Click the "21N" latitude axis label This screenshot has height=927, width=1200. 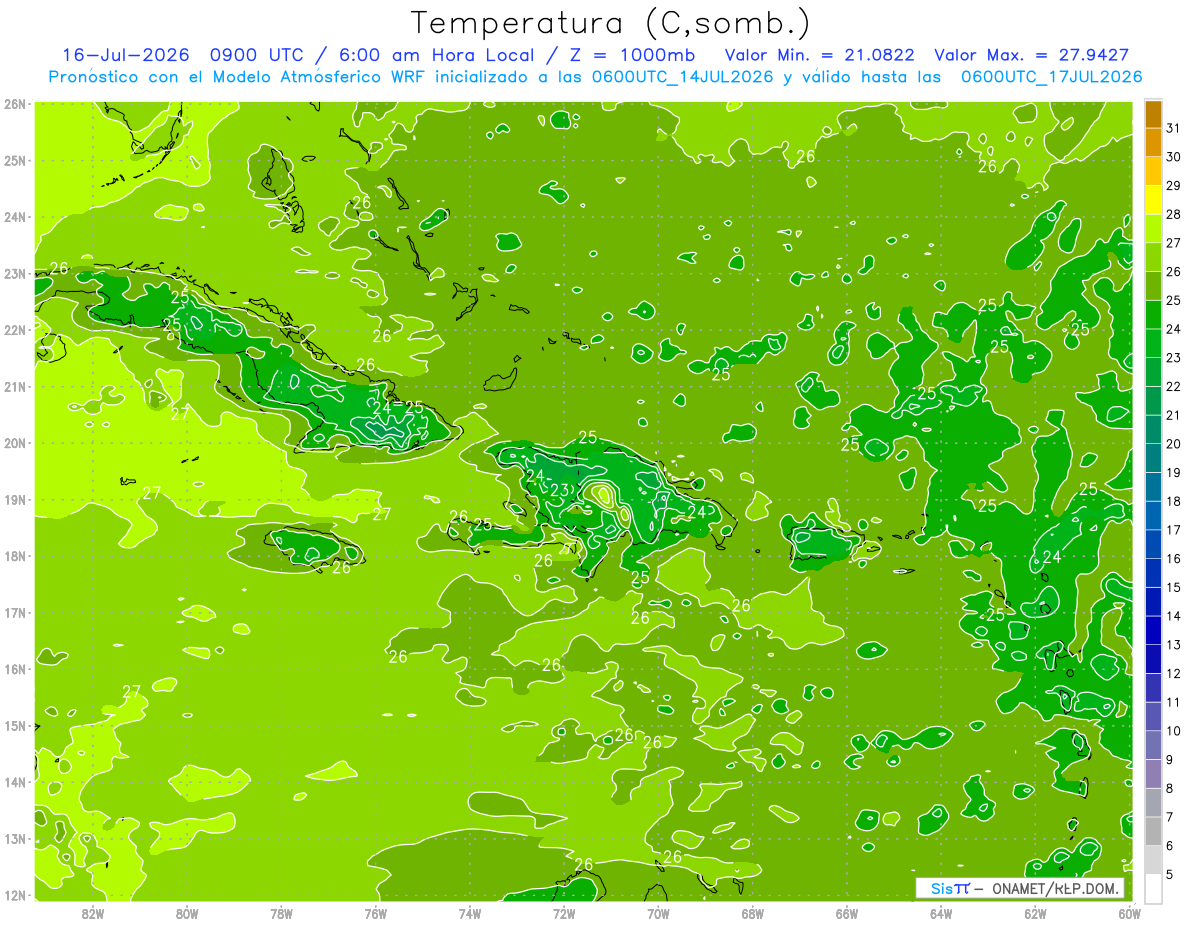[x=14, y=386]
